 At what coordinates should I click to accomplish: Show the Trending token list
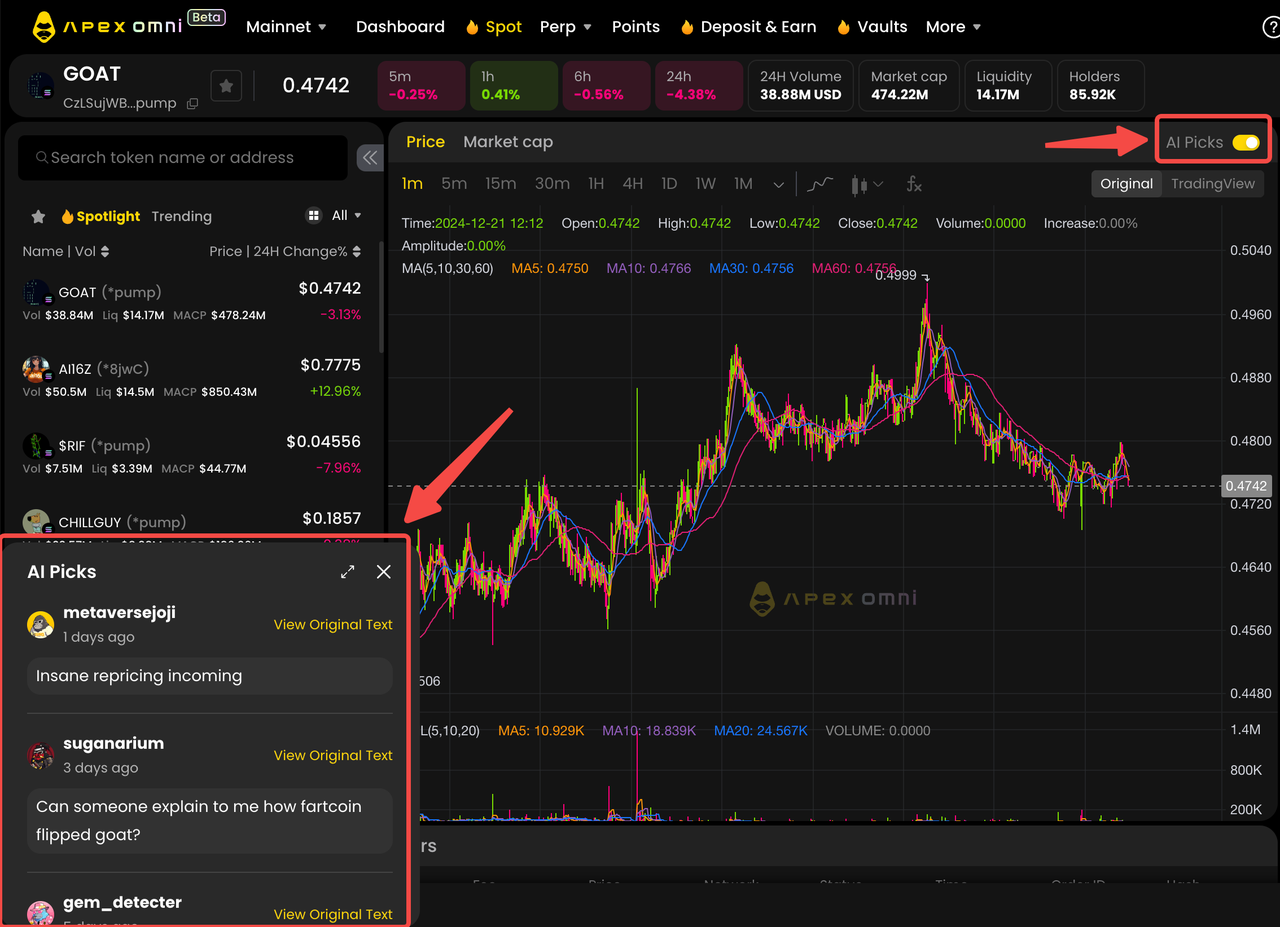pos(182,216)
